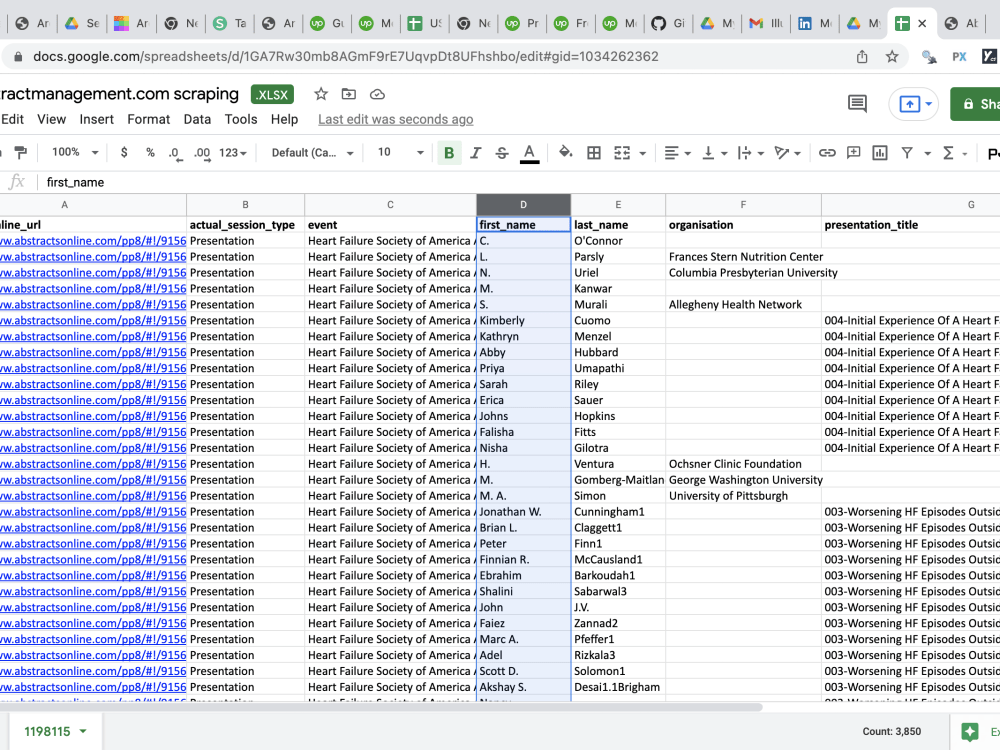
Task: Click Count: 3,850 summary
Action: [892, 732]
